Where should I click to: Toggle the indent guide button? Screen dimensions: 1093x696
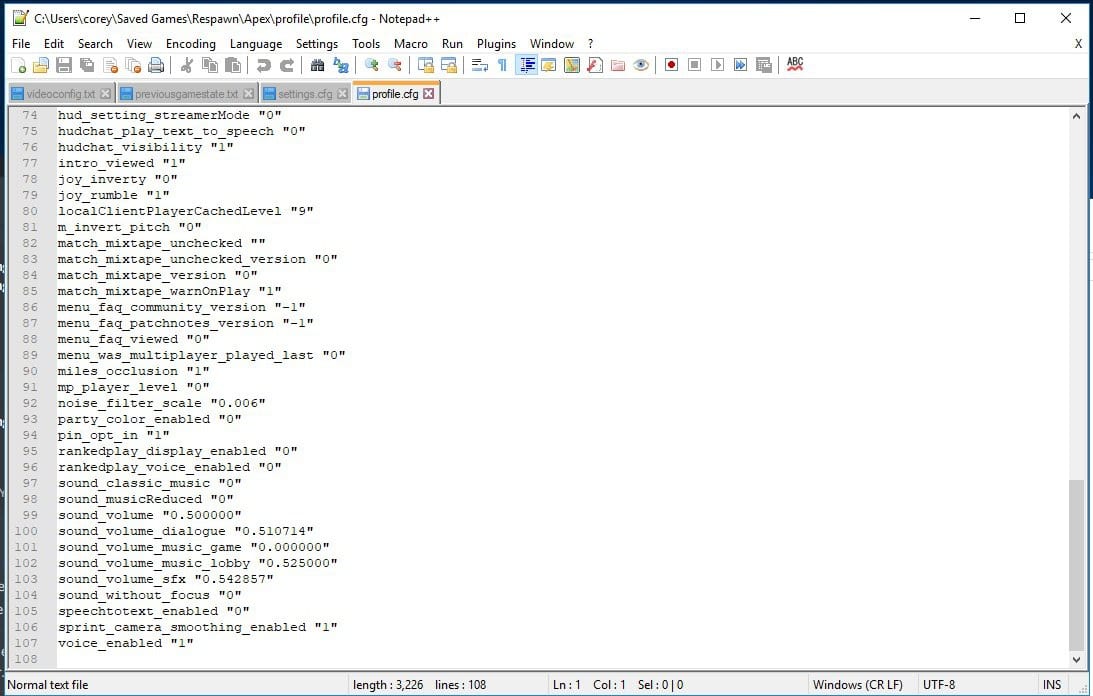click(x=527, y=65)
